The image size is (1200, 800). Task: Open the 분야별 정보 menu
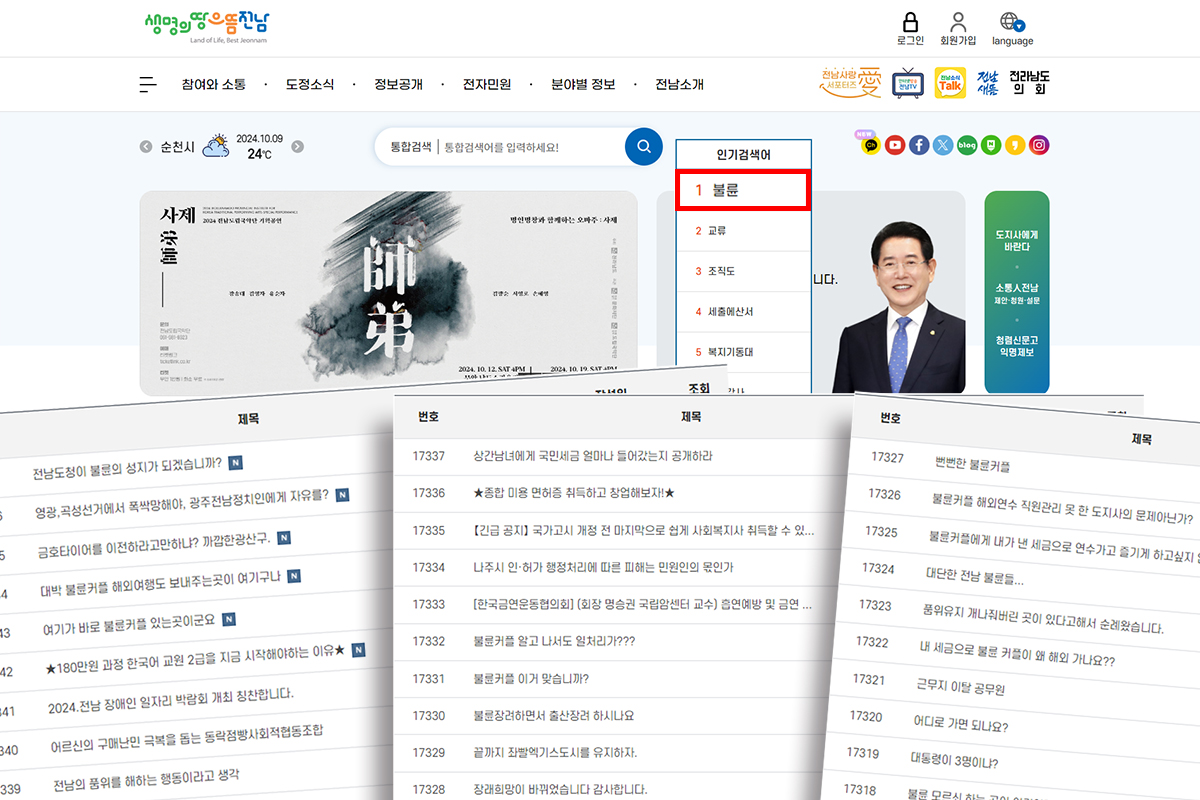tap(583, 85)
